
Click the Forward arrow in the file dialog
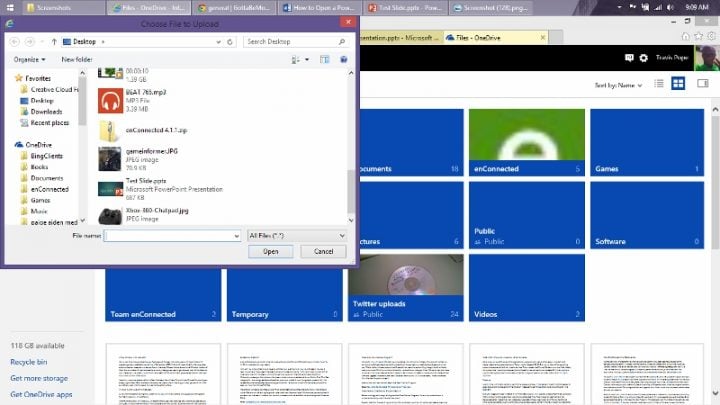pyautogui.click(x=30, y=42)
